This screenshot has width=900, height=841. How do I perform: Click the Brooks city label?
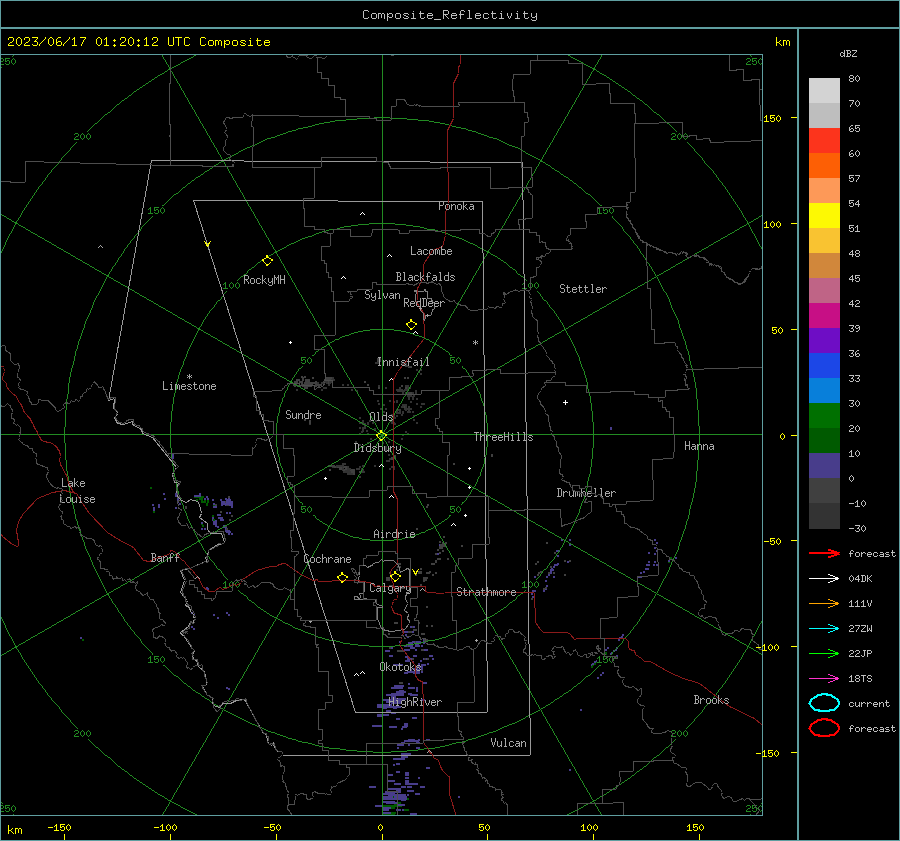click(x=711, y=700)
